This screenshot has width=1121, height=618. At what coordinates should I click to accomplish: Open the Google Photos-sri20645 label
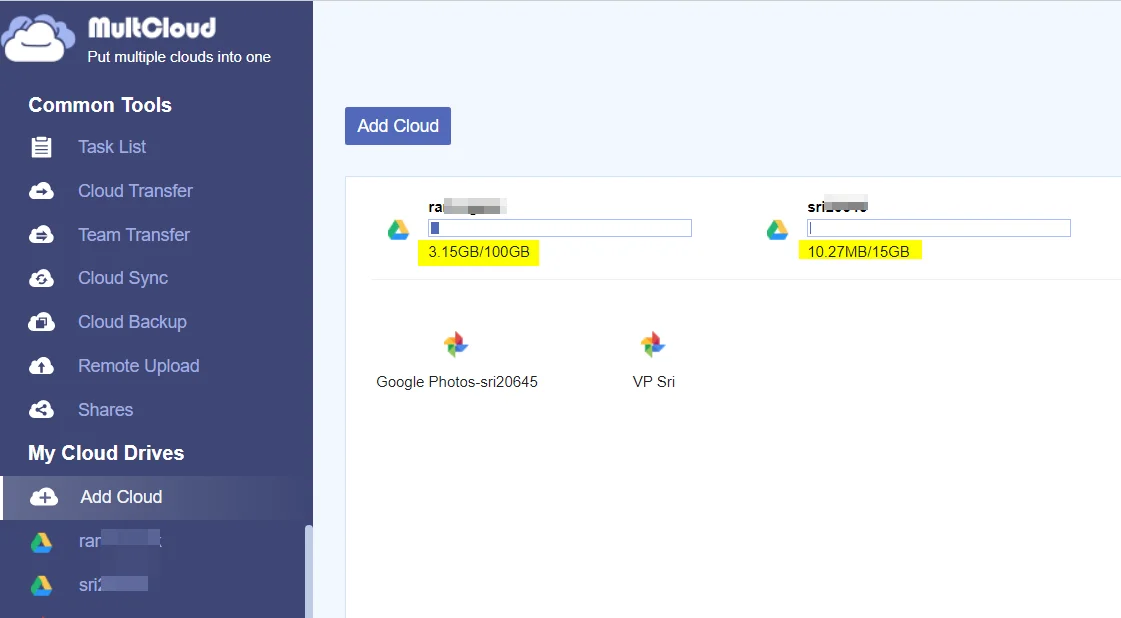click(457, 382)
